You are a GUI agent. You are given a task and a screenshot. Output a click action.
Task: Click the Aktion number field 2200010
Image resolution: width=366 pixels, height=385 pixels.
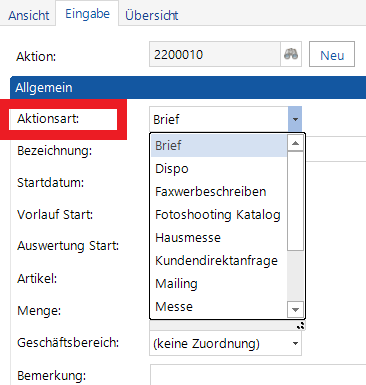215,54
